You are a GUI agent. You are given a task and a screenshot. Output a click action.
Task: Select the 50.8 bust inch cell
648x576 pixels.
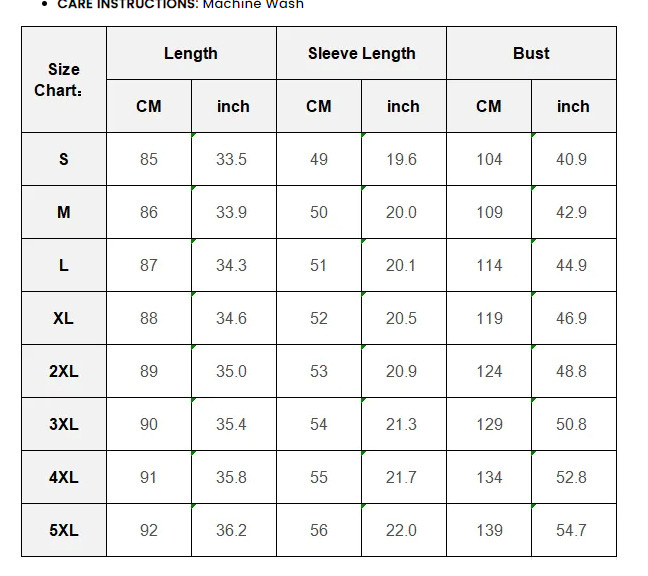[574, 424]
